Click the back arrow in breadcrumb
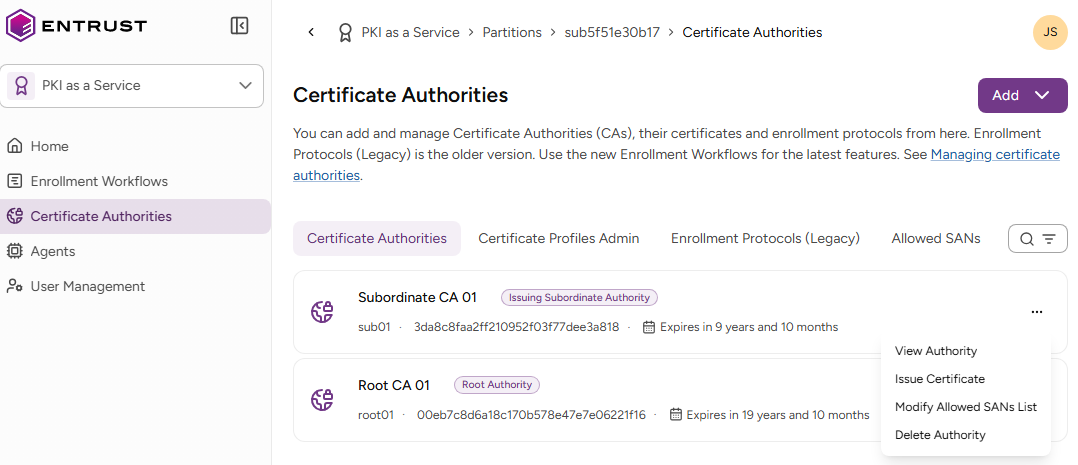This screenshot has width=1078, height=465. 311,32
